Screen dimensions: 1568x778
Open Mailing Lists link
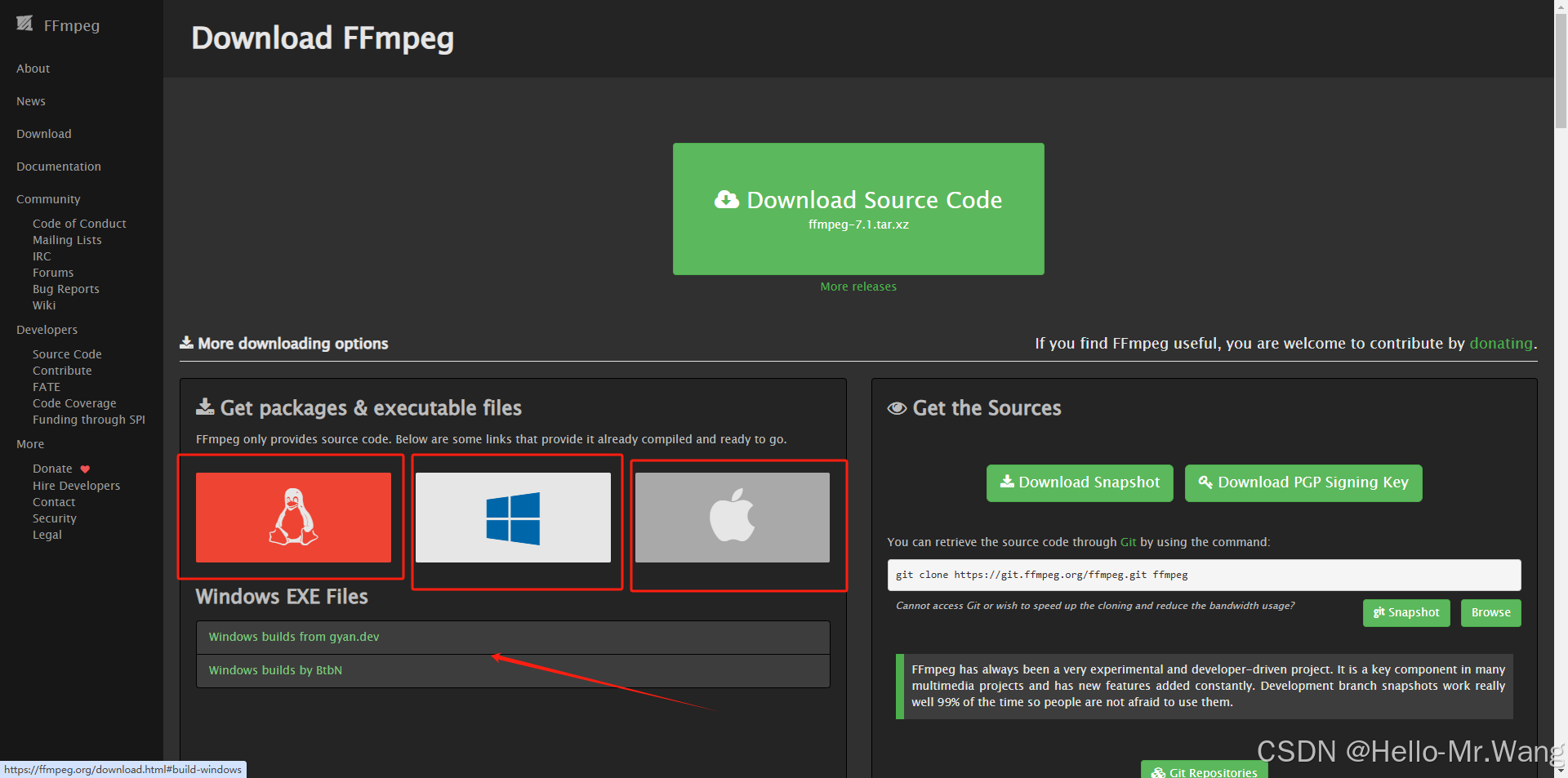click(x=67, y=240)
